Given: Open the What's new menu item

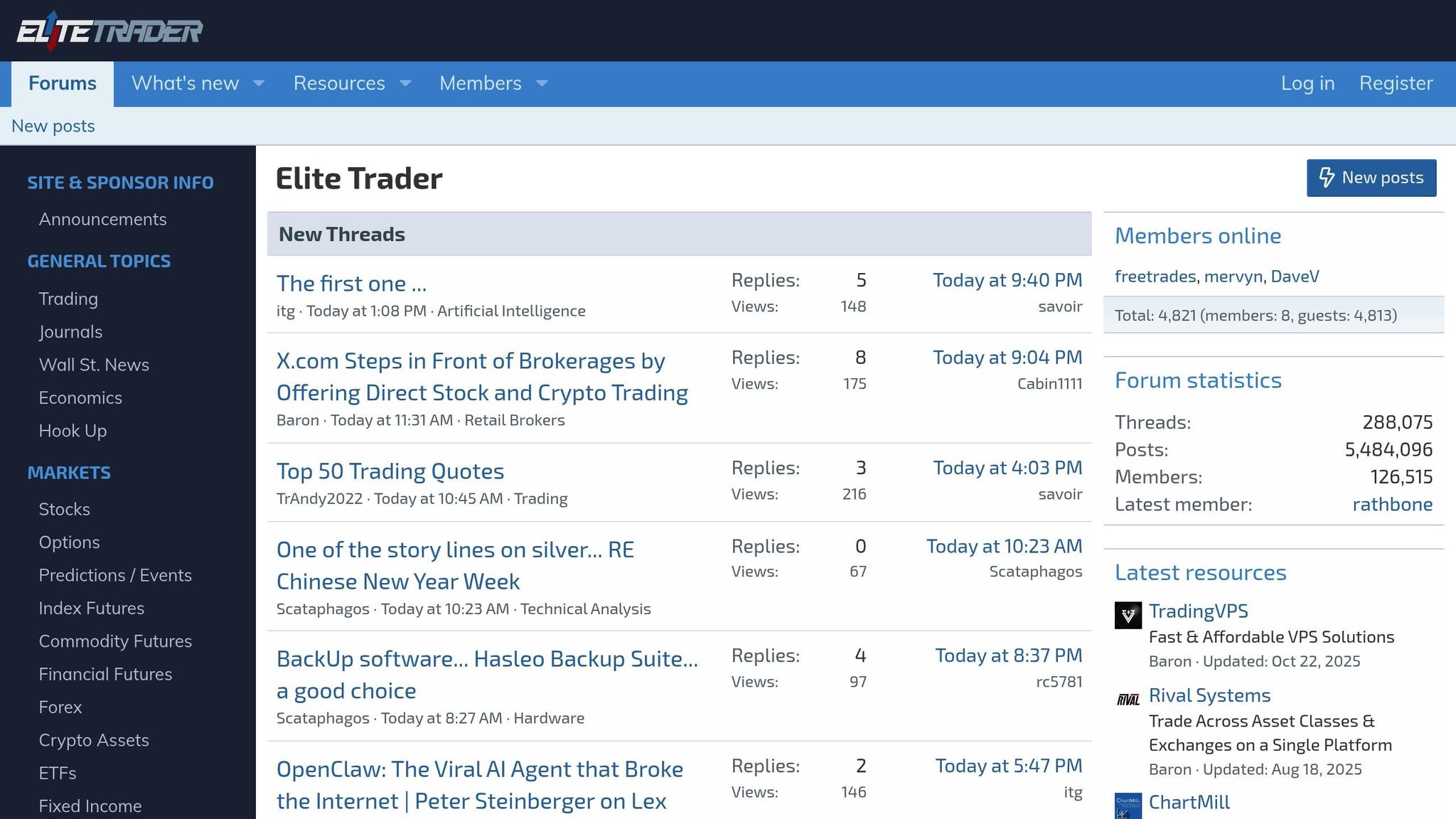Looking at the screenshot, I should click(186, 83).
